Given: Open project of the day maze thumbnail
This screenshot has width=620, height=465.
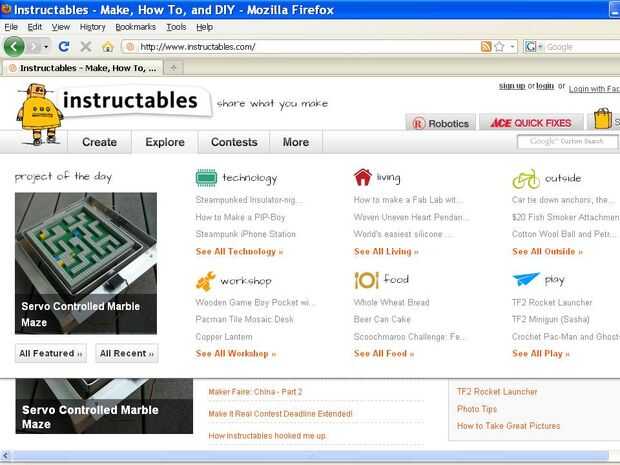Looking at the screenshot, I should tap(86, 263).
